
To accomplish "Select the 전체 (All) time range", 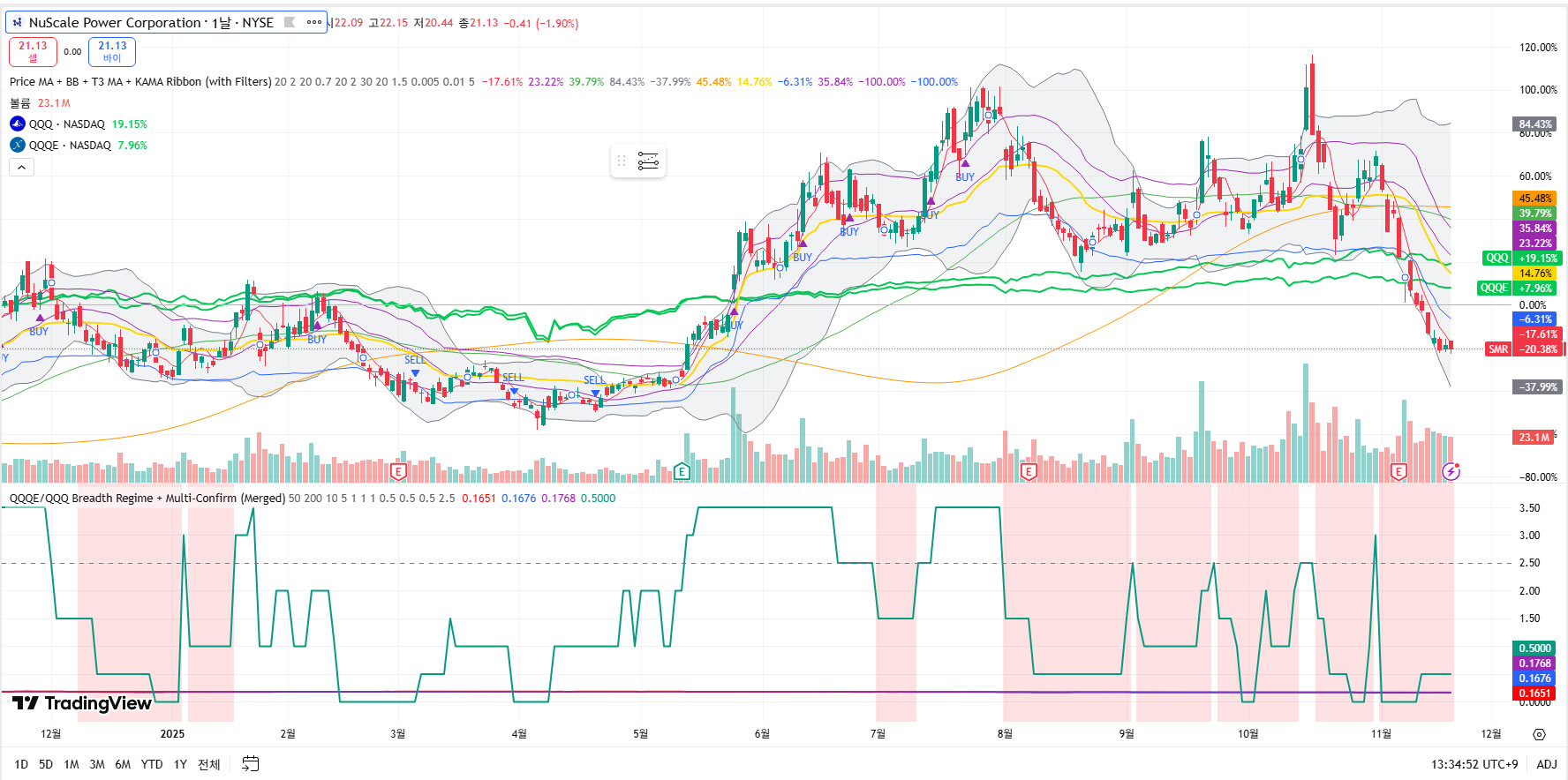I will [x=209, y=764].
